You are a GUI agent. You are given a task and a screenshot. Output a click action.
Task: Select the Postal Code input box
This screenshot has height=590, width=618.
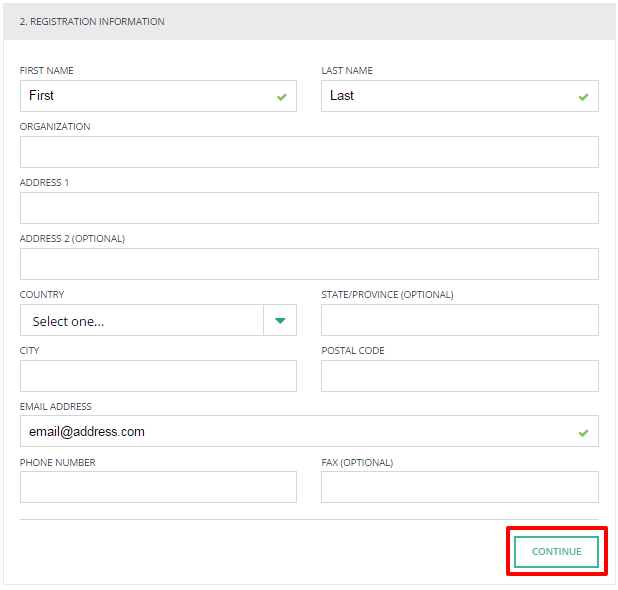click(x=460, y=376)
